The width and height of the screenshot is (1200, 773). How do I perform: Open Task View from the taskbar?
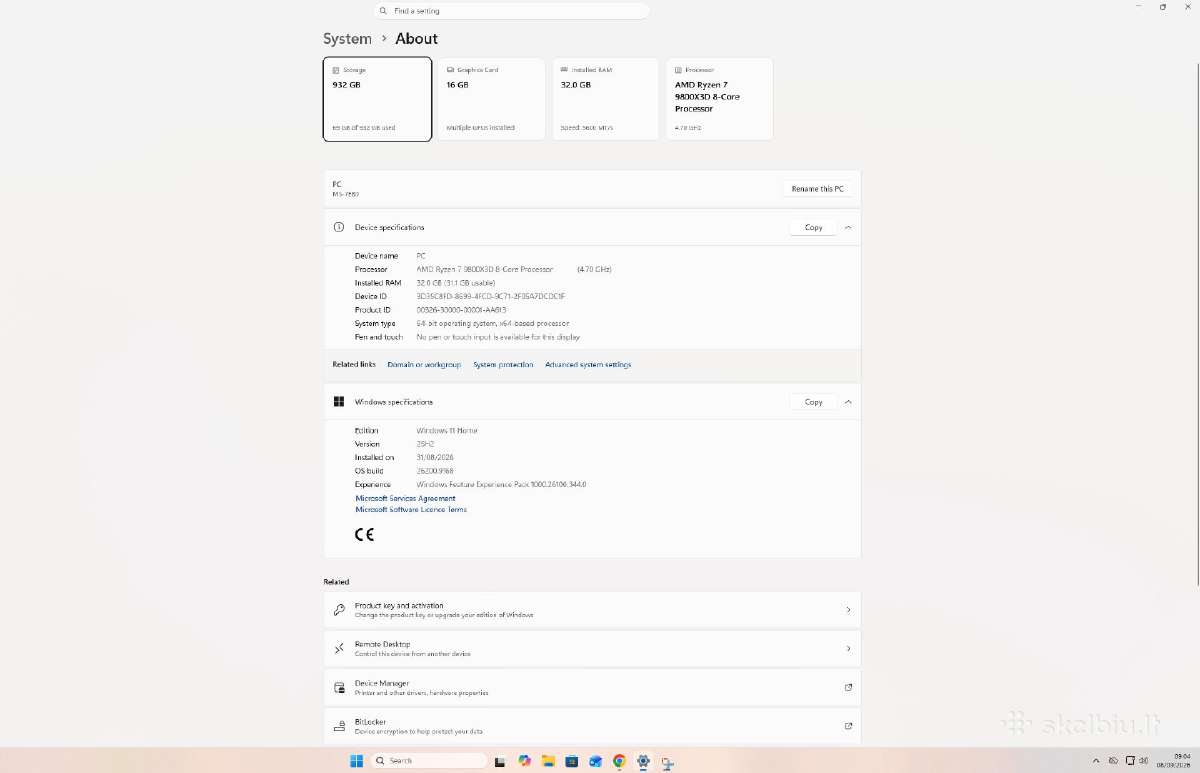coord(500,761)
